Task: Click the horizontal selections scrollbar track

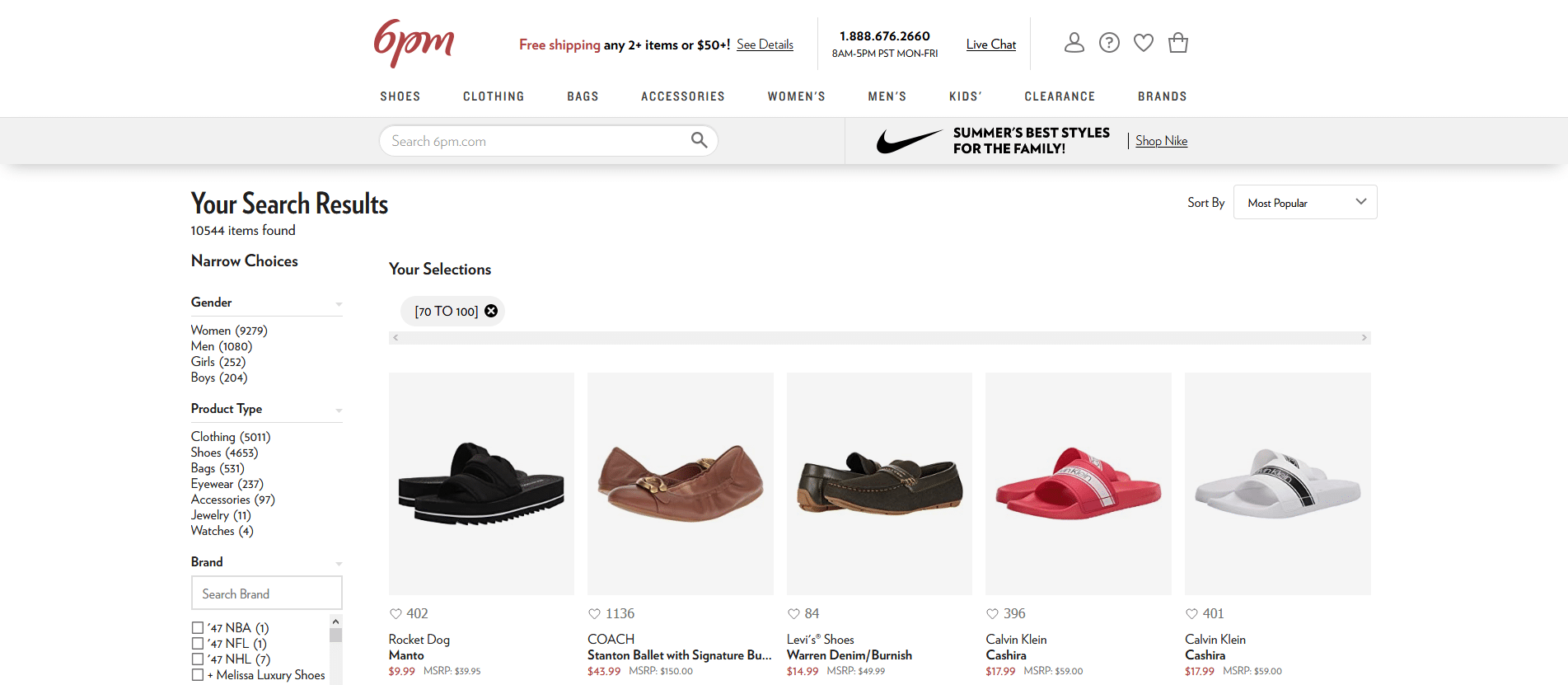Action: [x=880, y=338]
